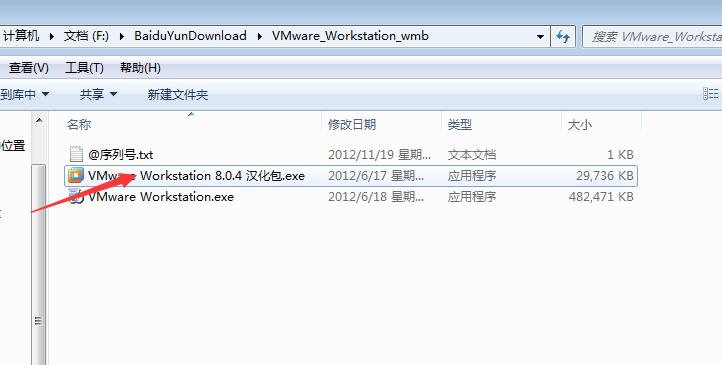Click the 2012/6/17 date cell
Screen dimensions: 722x365
376,176
